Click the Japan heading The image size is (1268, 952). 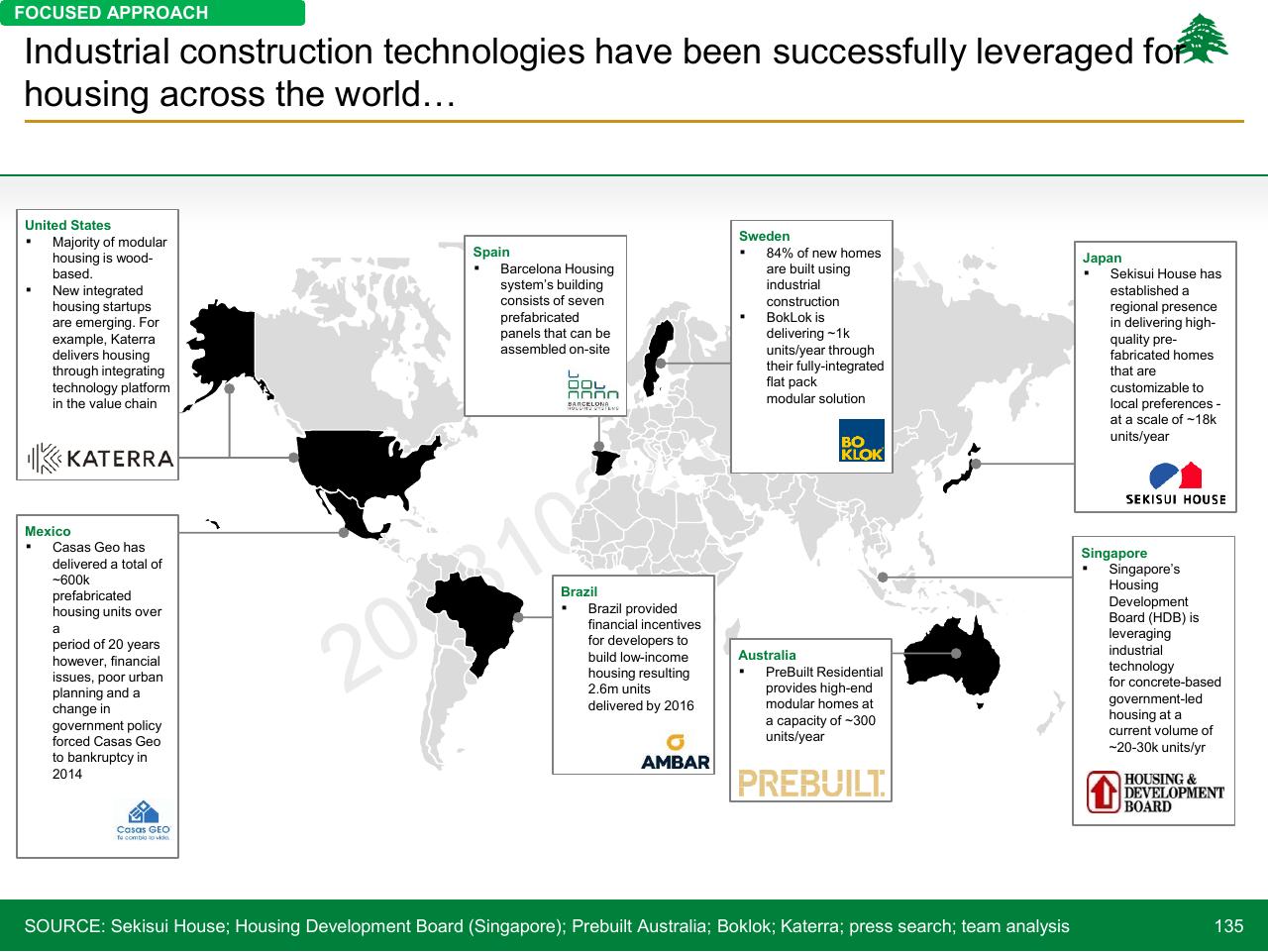(x=1102, y=258)
